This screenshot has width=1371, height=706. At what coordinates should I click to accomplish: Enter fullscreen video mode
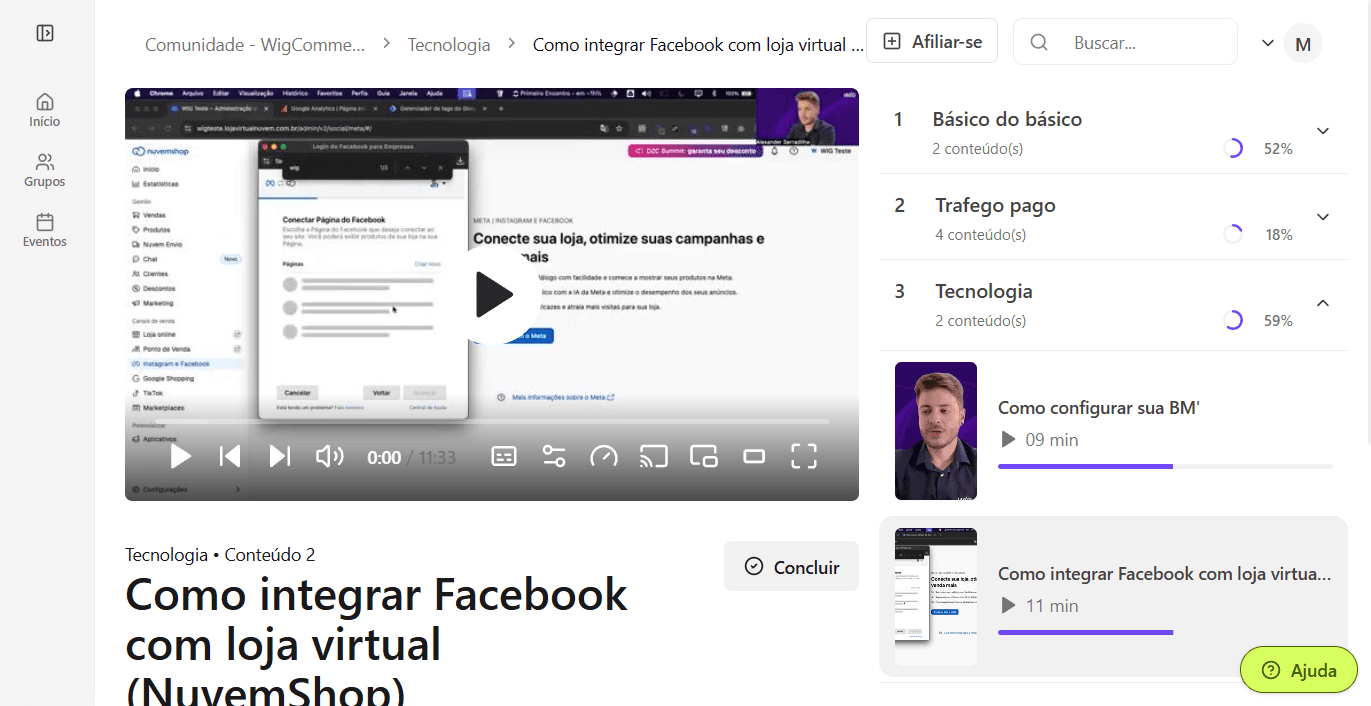click(804, 457)
